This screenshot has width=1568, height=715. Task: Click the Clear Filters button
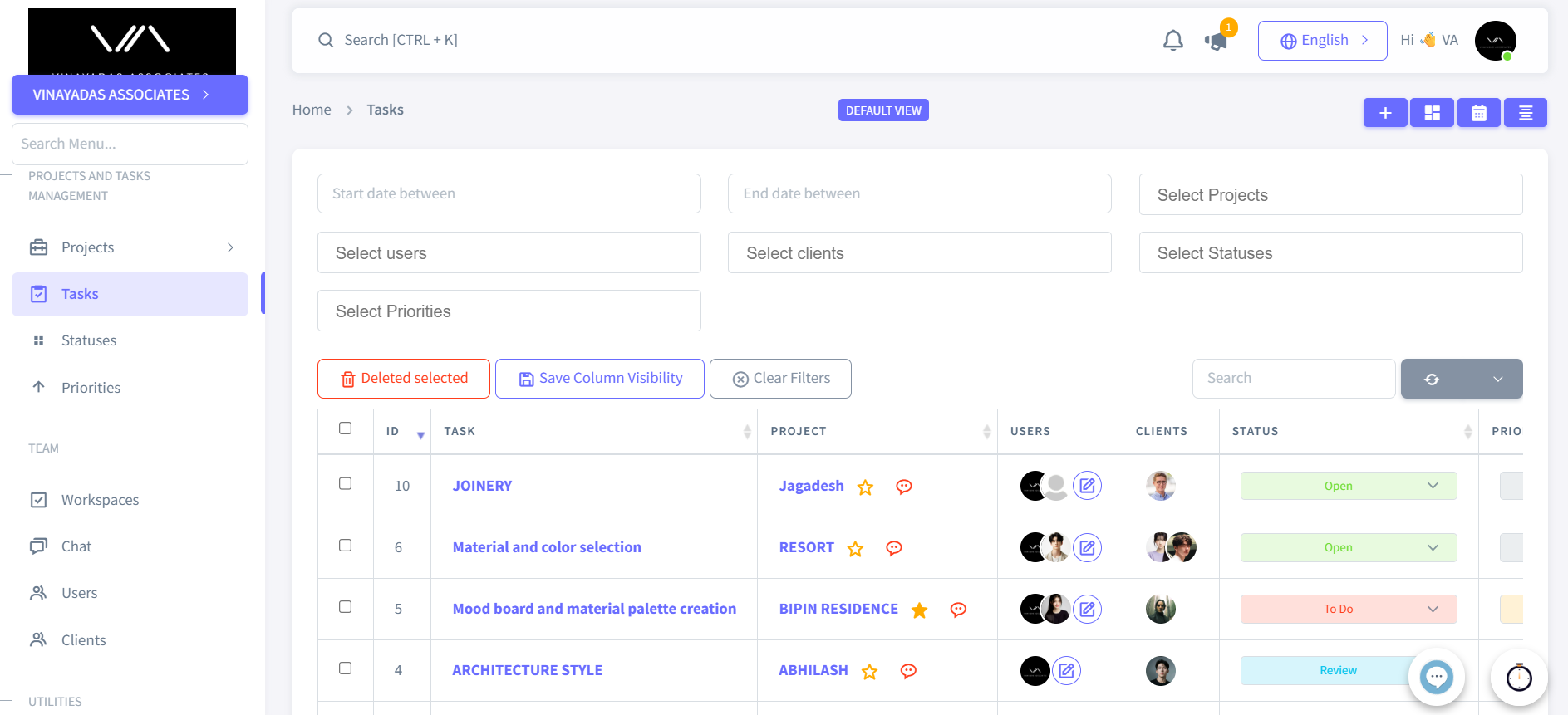click(x=780, y=379)
